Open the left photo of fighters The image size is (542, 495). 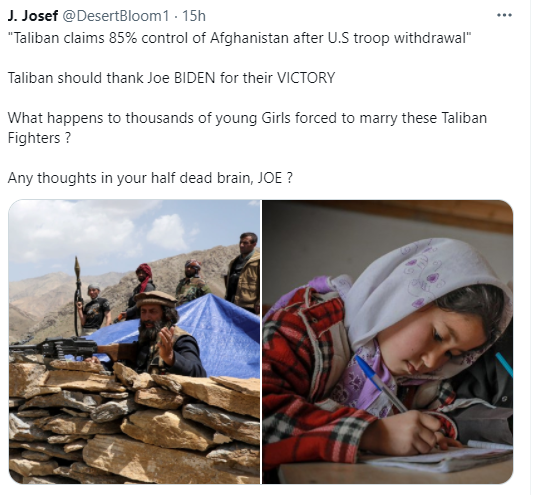[x=134, y=342]
